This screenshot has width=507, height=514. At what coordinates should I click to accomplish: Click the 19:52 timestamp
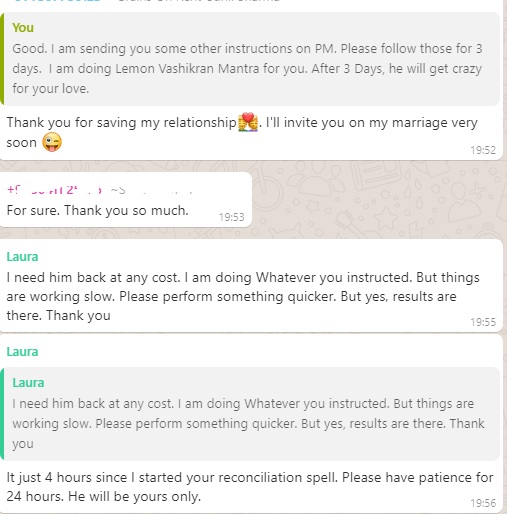pyautogui.click(x=483, y=150)
